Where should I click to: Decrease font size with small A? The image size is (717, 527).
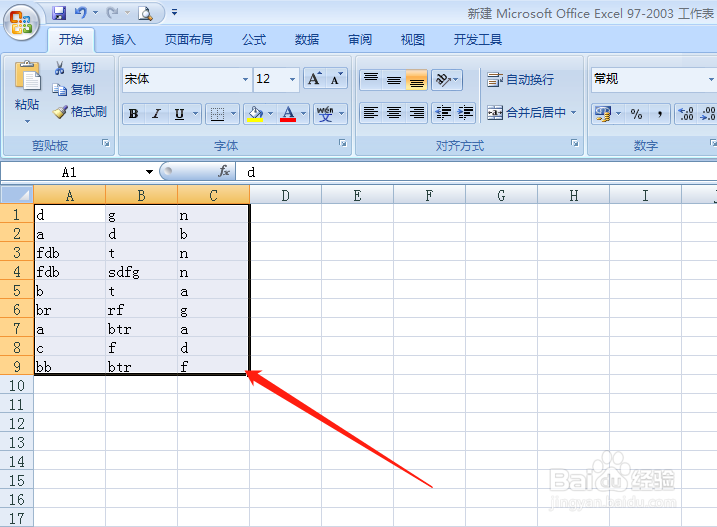337,79
